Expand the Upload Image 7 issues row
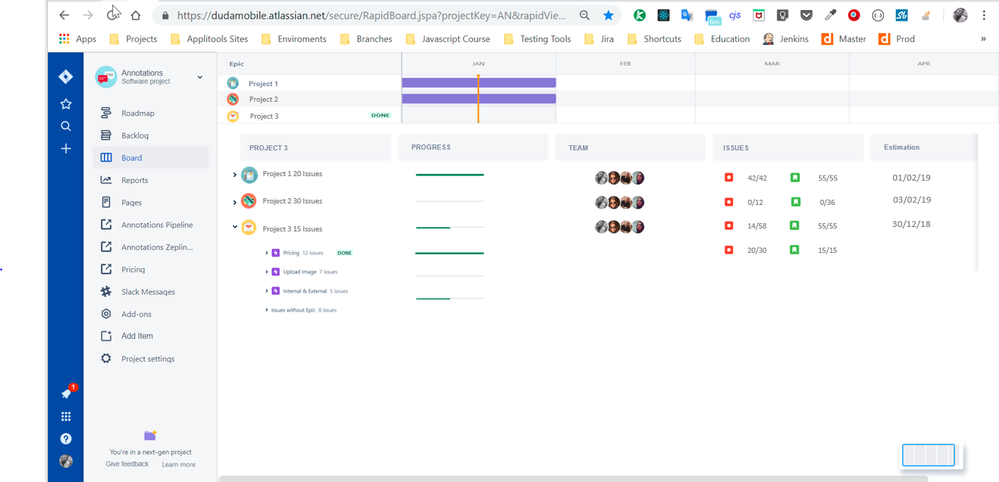The image size is (999, 482). click(266, 272)
